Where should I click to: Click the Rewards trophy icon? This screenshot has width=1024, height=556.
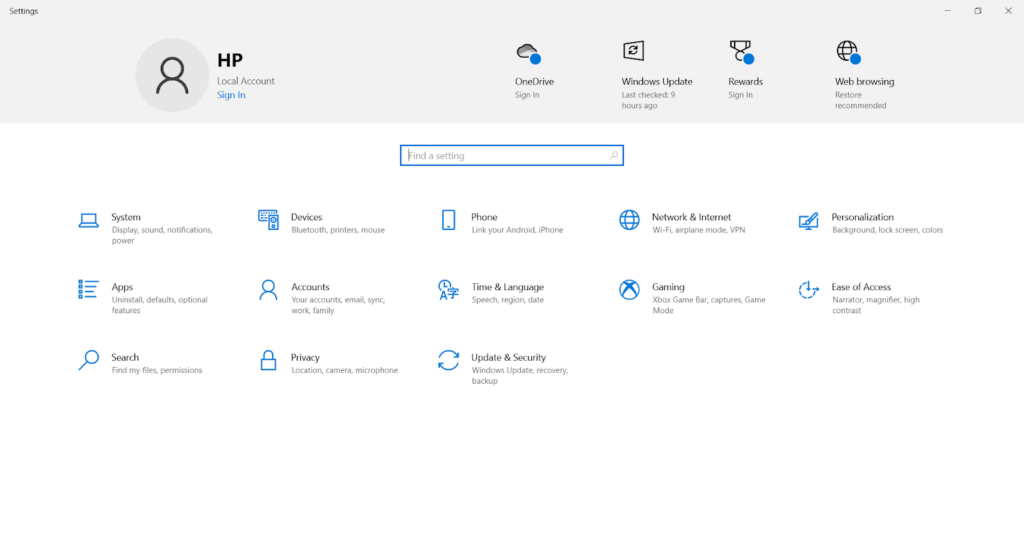click(x=742, y=52)
